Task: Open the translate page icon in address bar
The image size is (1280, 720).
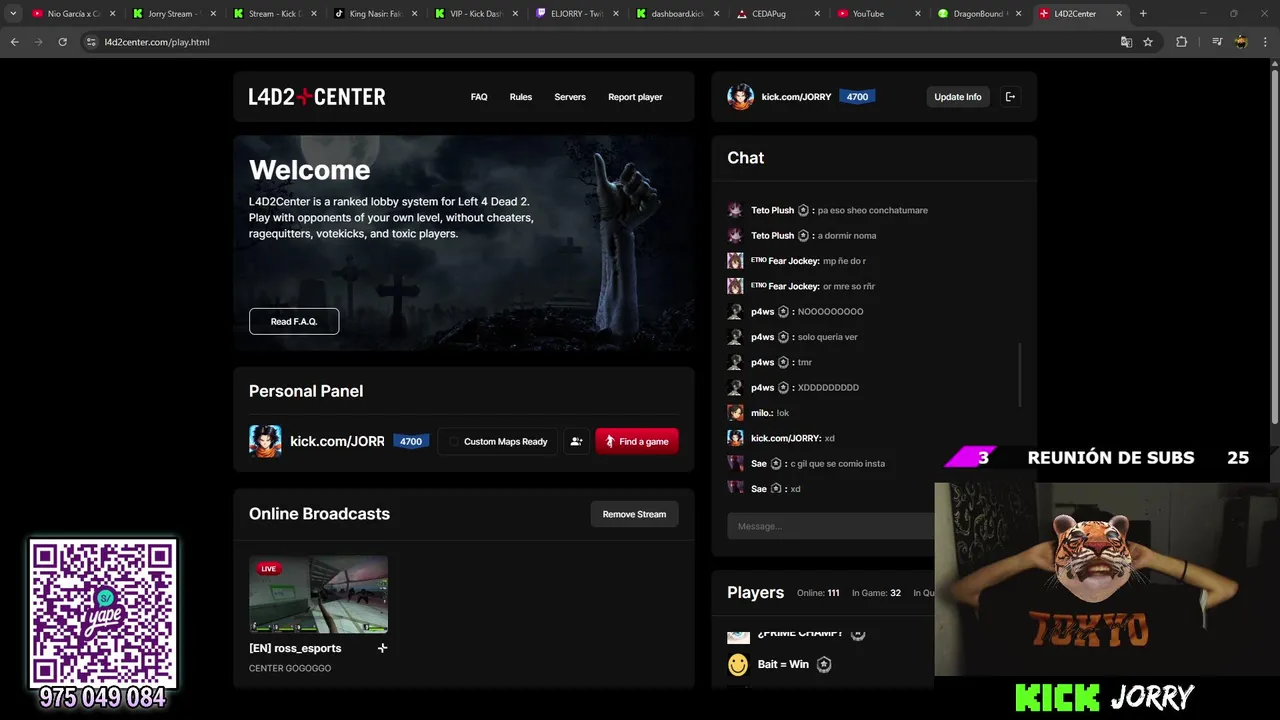Action: click(1126, 42)
